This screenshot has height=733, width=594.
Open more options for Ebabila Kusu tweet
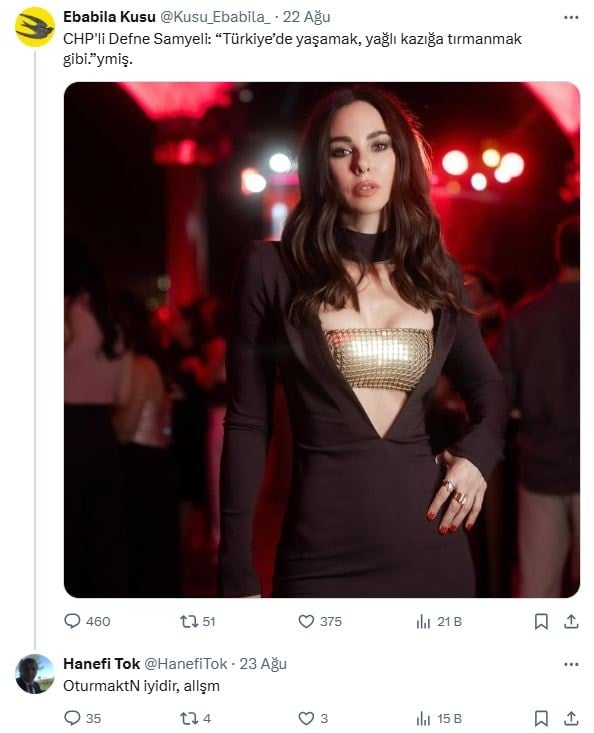(571, 18)
